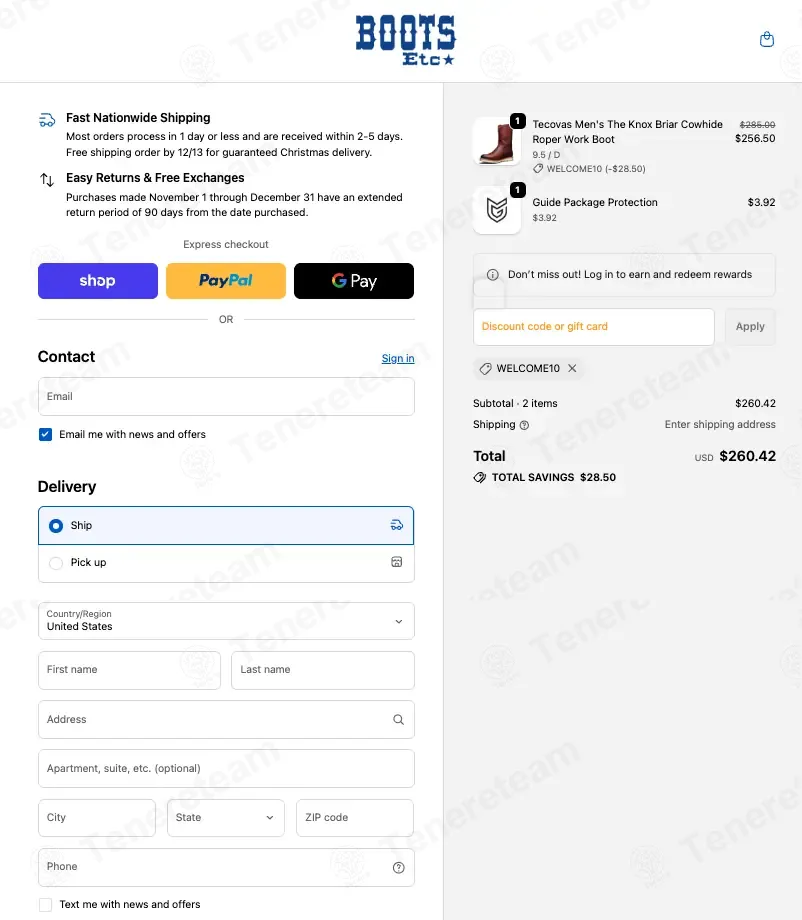Screen dimensions: 802x920
Task: Click the shipping info question mark icon
Action: 524,425
